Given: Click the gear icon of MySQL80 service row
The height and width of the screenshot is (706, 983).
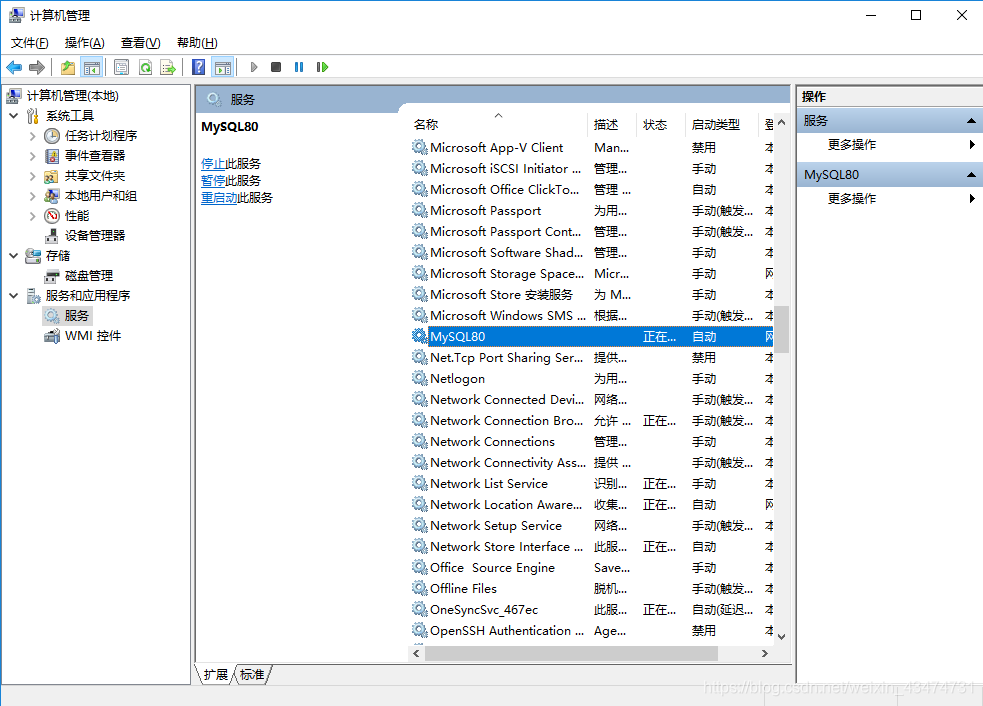Looking at the screenshot, I should click(419, 336).
